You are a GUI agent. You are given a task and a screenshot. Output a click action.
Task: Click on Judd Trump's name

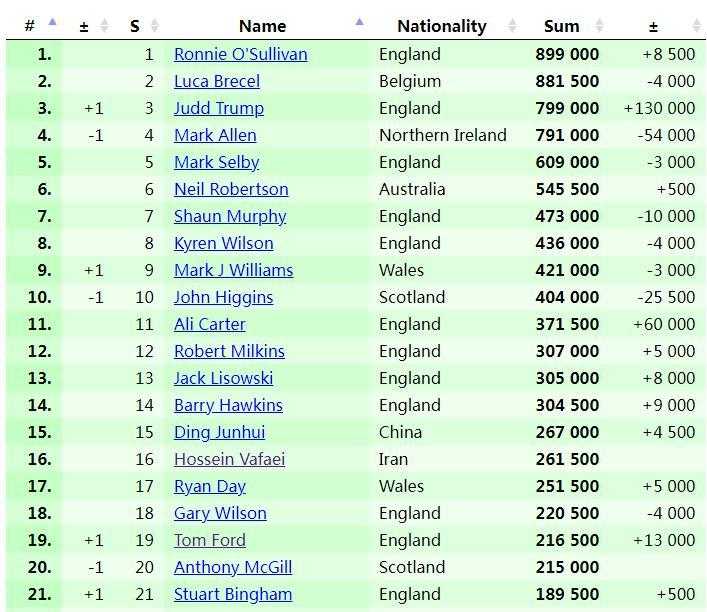[218, 108]
